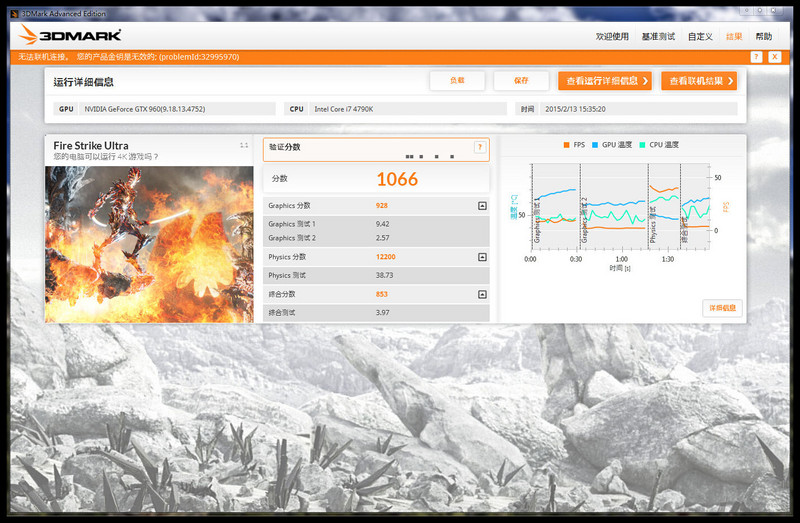800x523 pixels.
Task: Click the GPU NVIDIA GeForce GTX 960 field
Action: [x=164, y=109]
